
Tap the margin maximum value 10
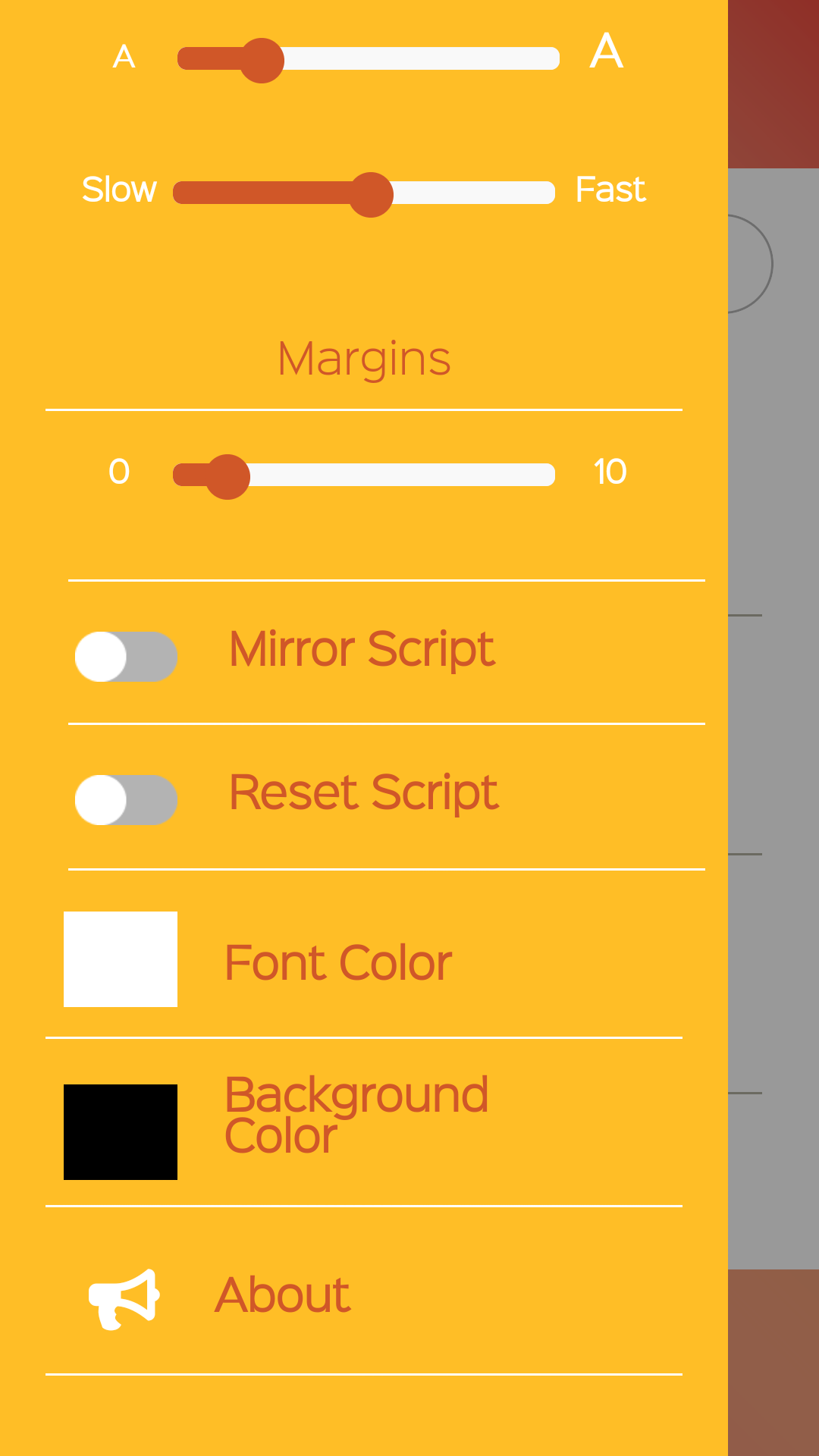pyautogui.click(x=610, y=472)
